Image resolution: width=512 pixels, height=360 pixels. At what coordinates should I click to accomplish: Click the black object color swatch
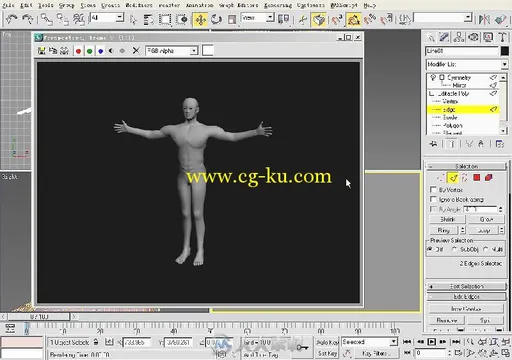[x=505, y=51]
